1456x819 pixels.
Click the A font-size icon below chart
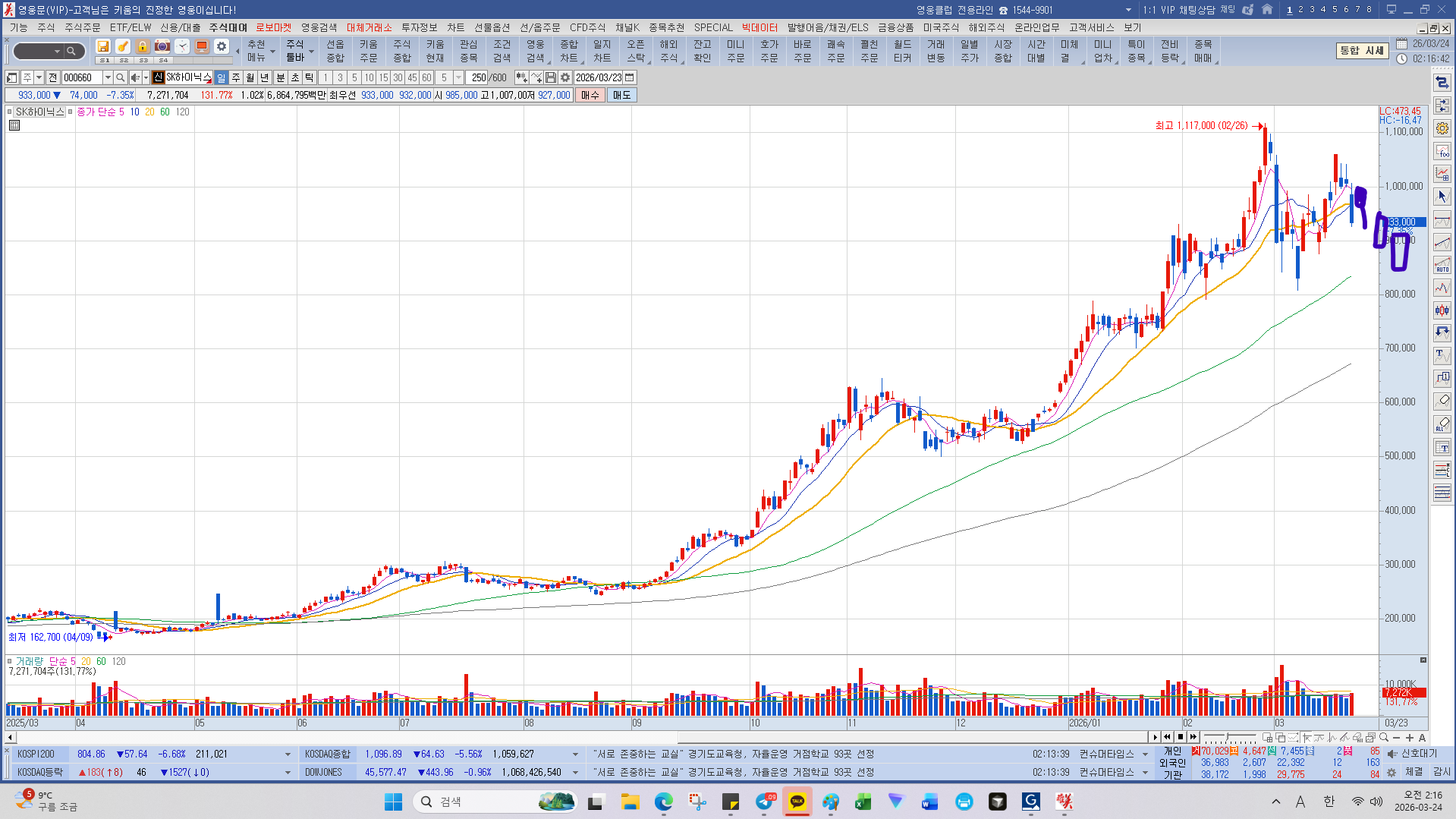(x=1422, y=737)
